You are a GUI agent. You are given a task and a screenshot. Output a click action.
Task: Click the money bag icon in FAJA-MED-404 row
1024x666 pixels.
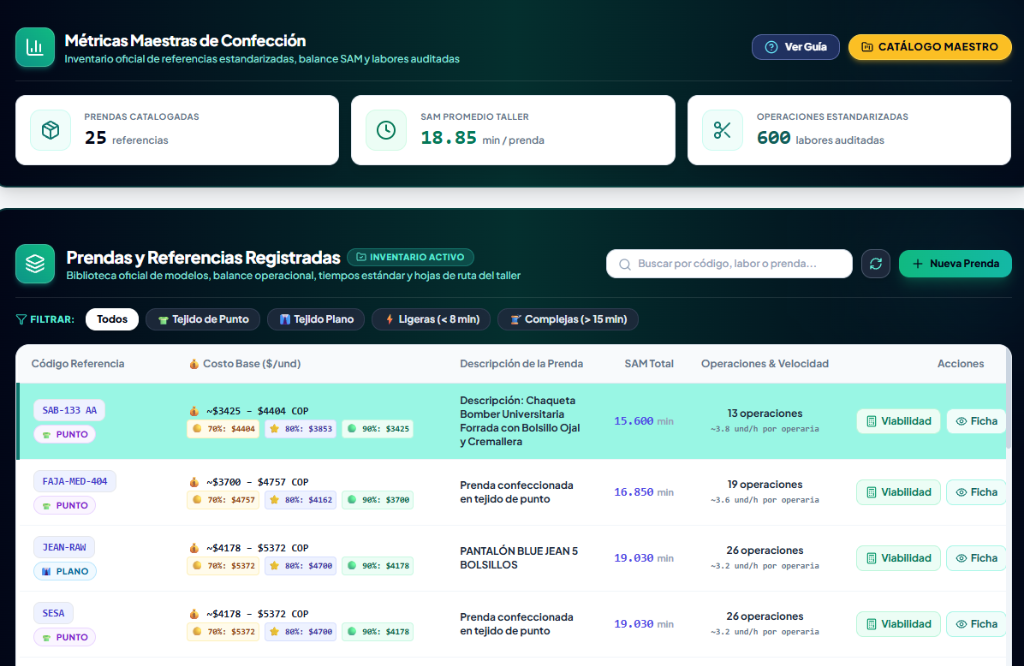(x=194, y=482)
